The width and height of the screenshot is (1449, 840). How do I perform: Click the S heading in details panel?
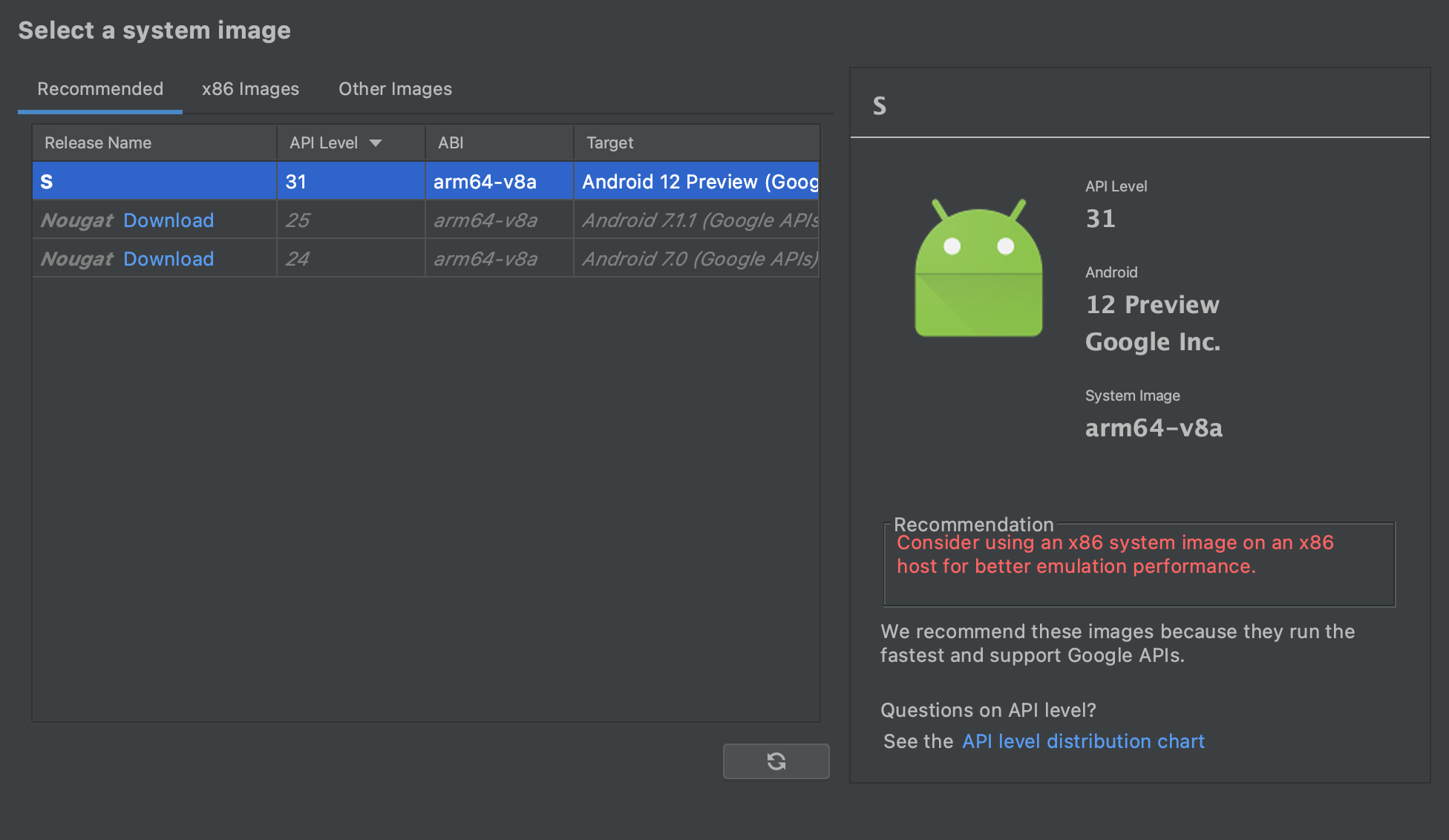(880, 106)
